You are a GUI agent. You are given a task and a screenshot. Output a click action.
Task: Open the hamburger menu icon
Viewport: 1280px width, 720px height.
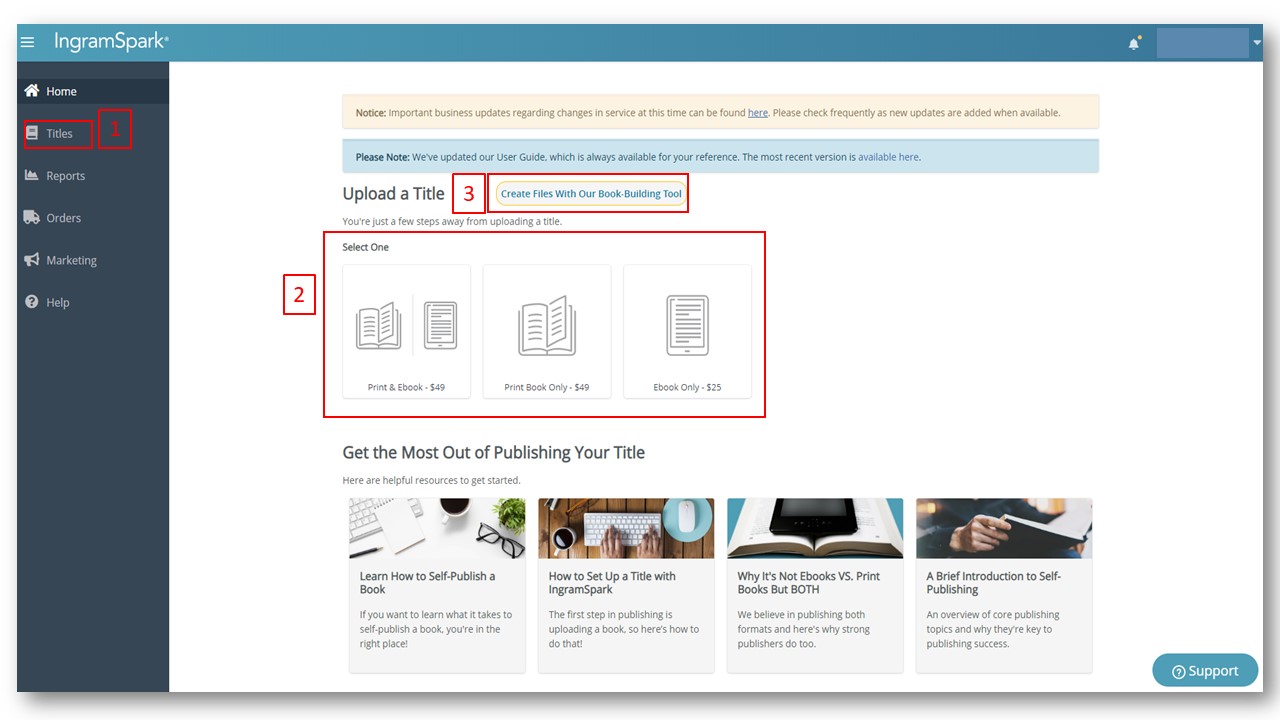point(28,42)
